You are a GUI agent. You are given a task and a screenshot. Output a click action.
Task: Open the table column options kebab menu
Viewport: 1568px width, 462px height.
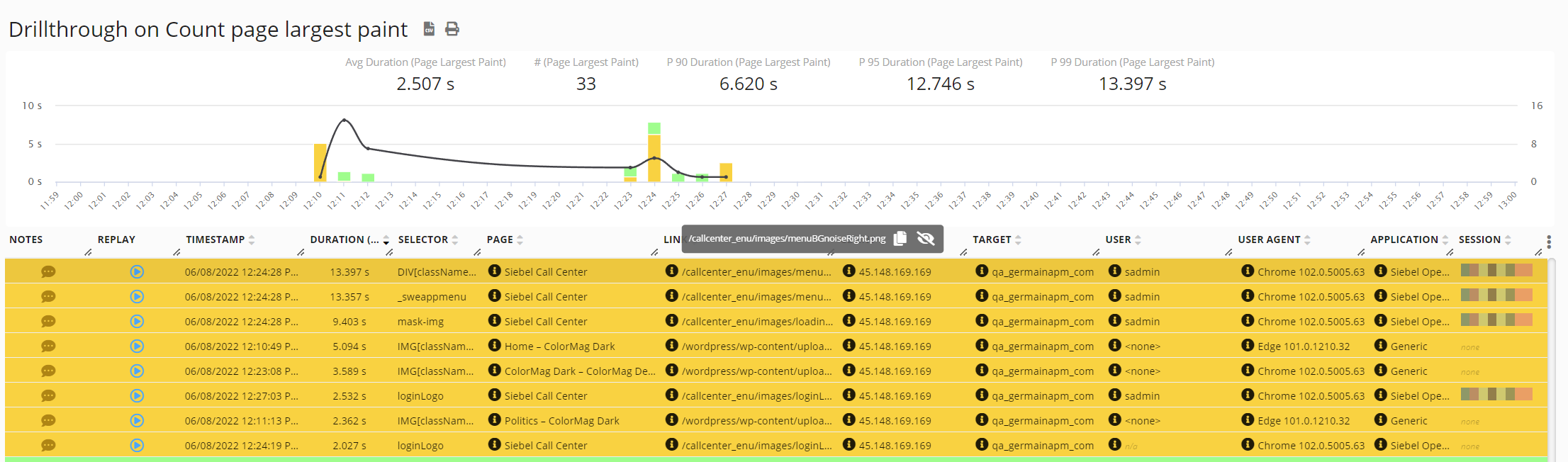[1549, 242]
